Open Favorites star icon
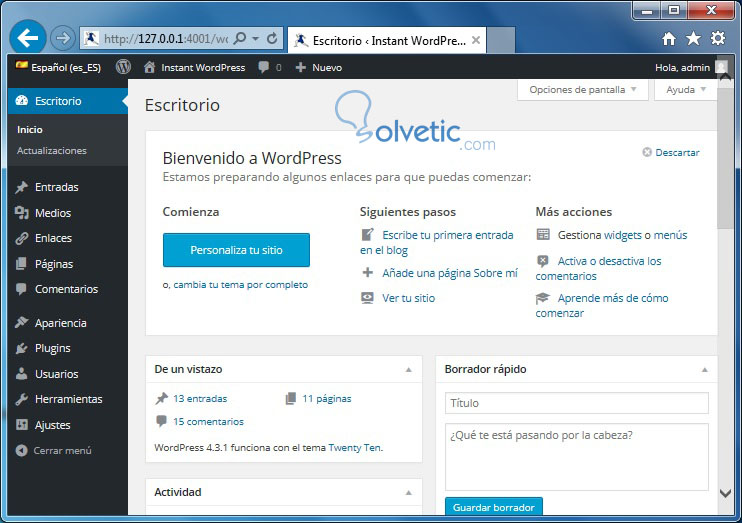Screen dimensions: 742x523 click(x=693, y=38)
